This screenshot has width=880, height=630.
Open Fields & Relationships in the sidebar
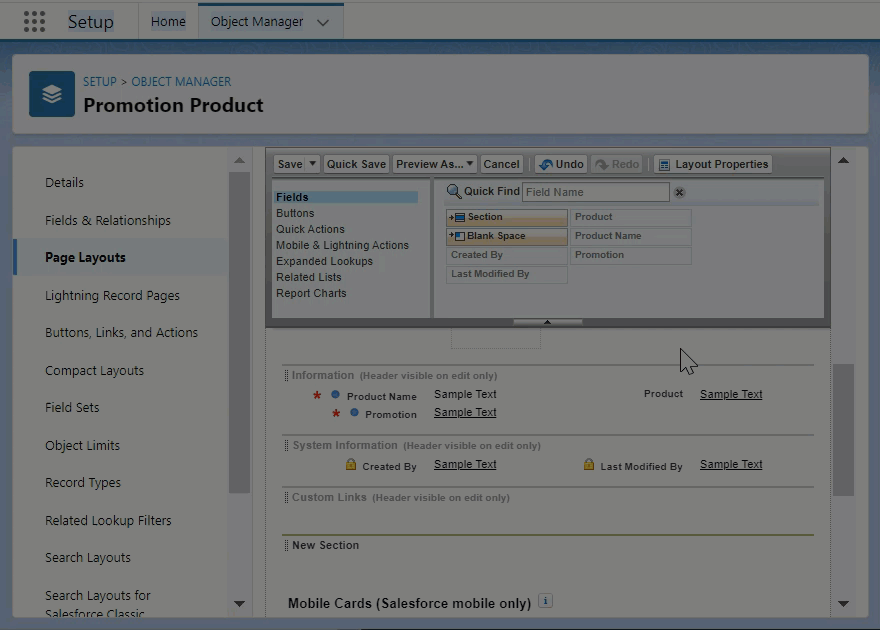pyautogui.click(x=108, y=220)
